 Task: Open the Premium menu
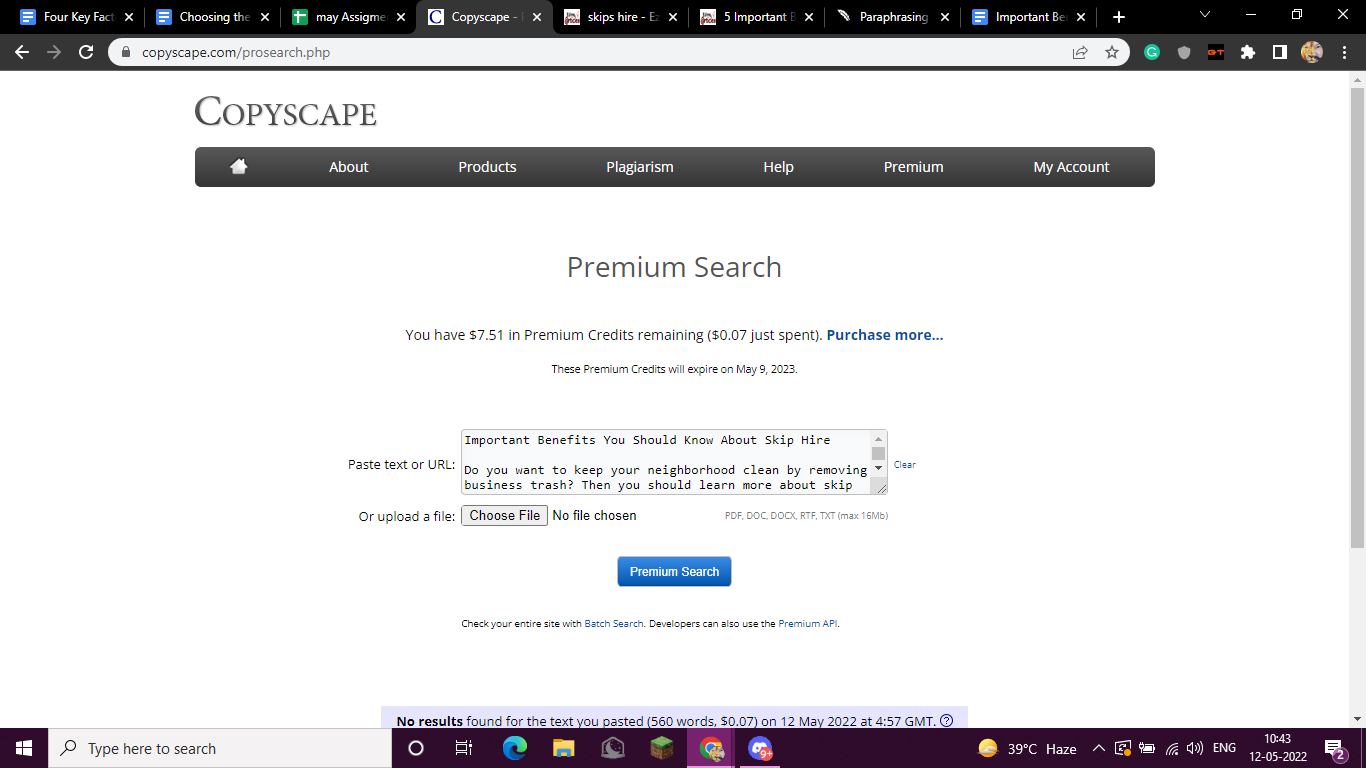point(913,167)
